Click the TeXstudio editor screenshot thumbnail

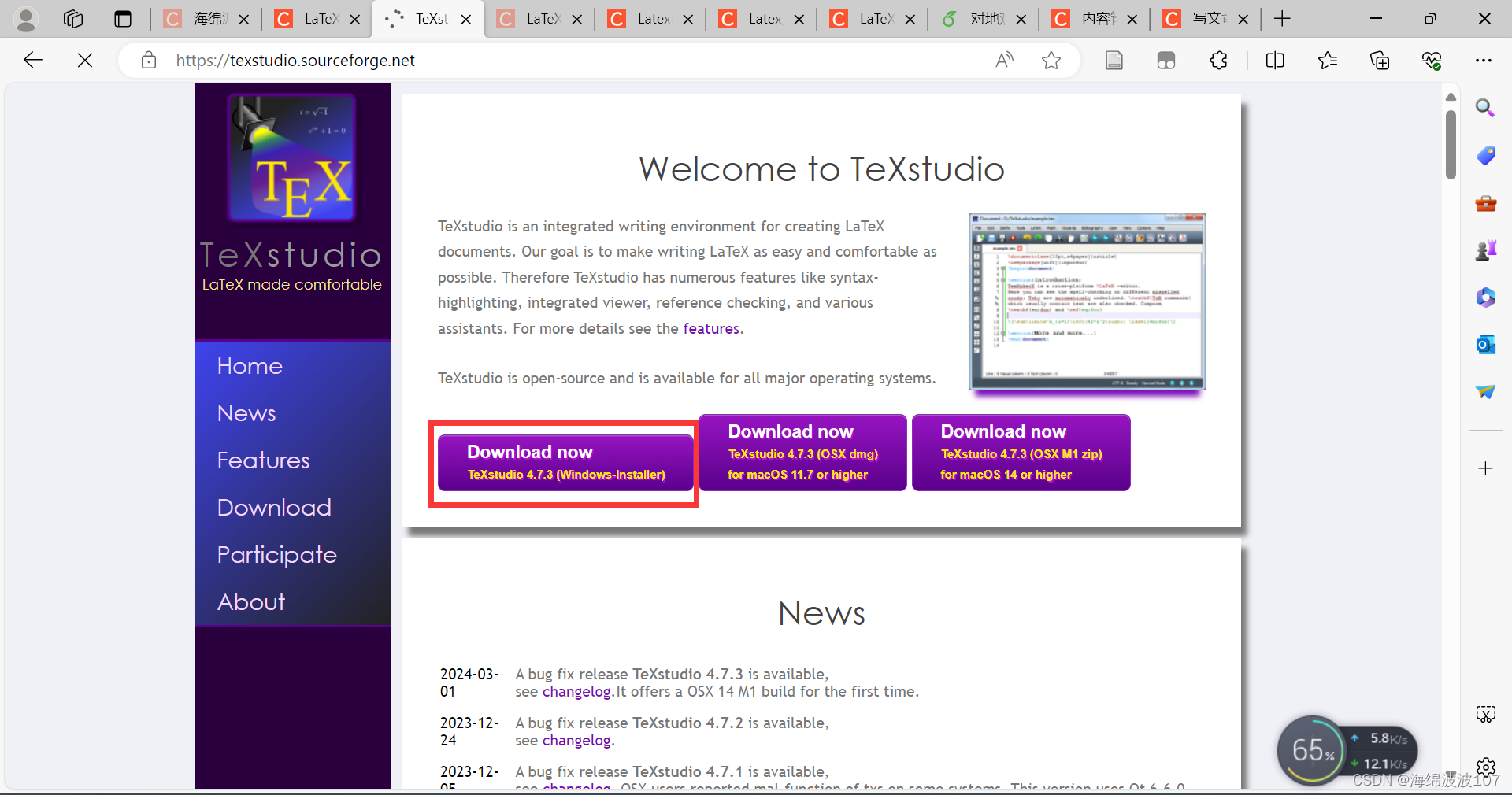click(x=1087, y=302)
